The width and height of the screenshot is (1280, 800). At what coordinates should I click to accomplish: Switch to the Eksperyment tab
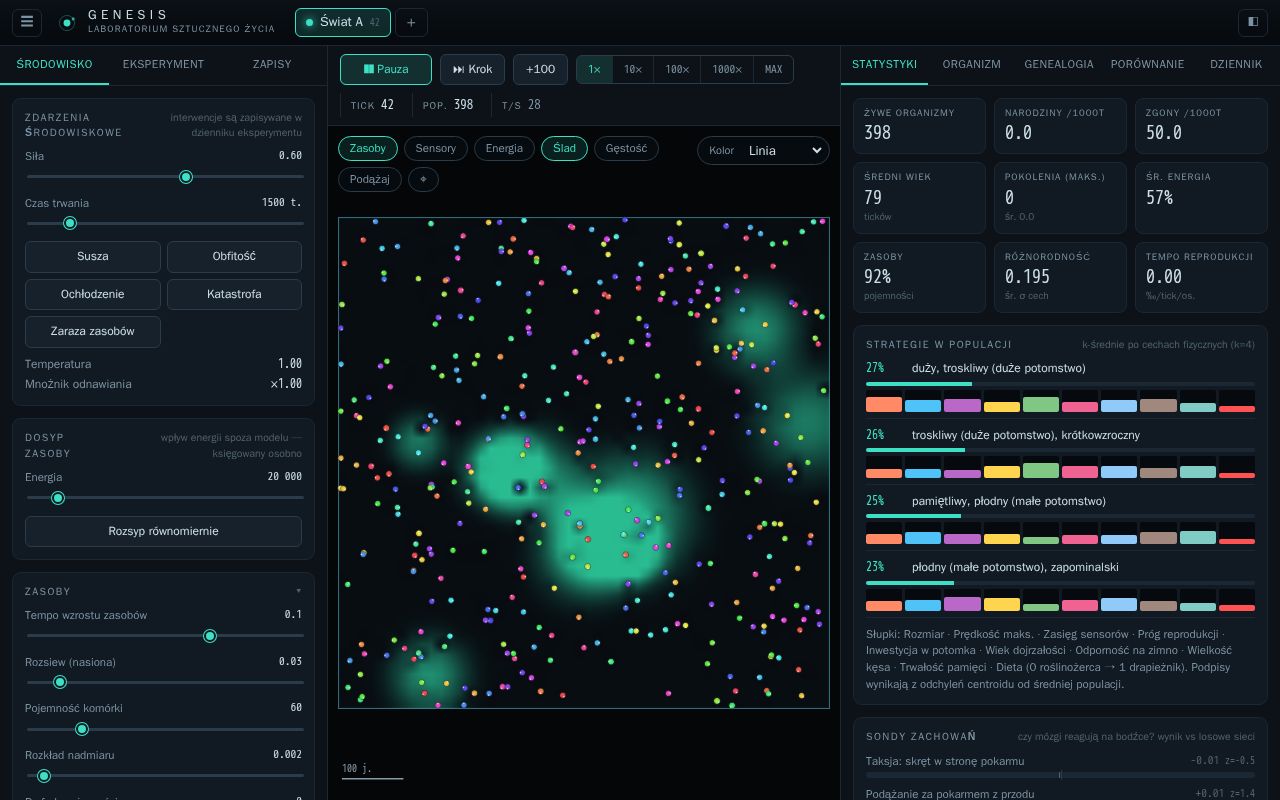click(163, 64)
